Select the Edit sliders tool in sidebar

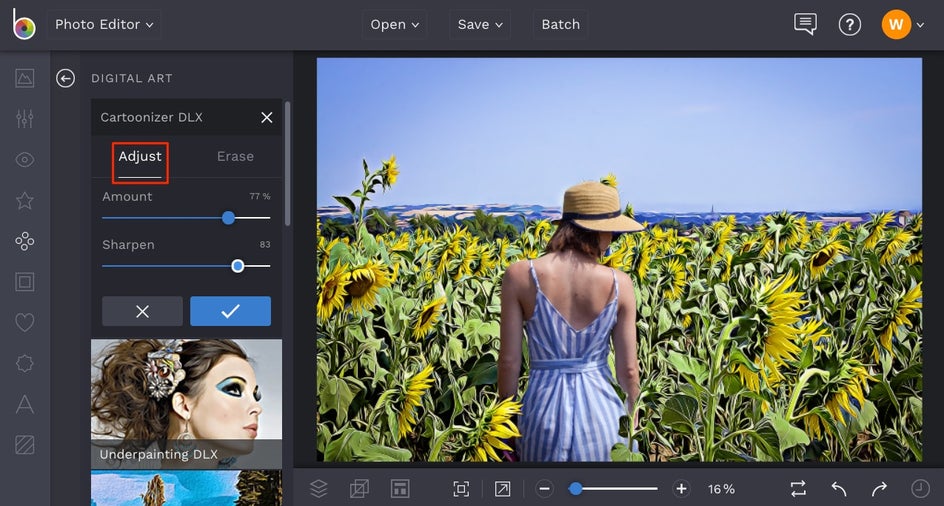(x=25, y=119)
